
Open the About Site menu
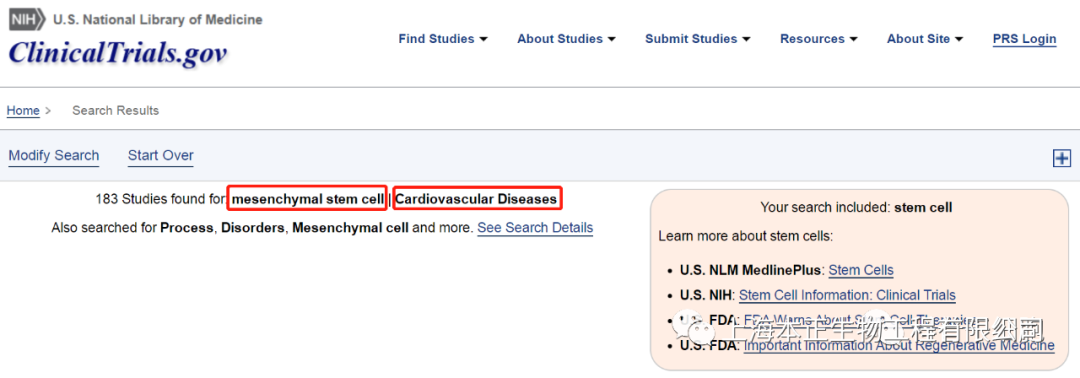(x=924, y=39)
